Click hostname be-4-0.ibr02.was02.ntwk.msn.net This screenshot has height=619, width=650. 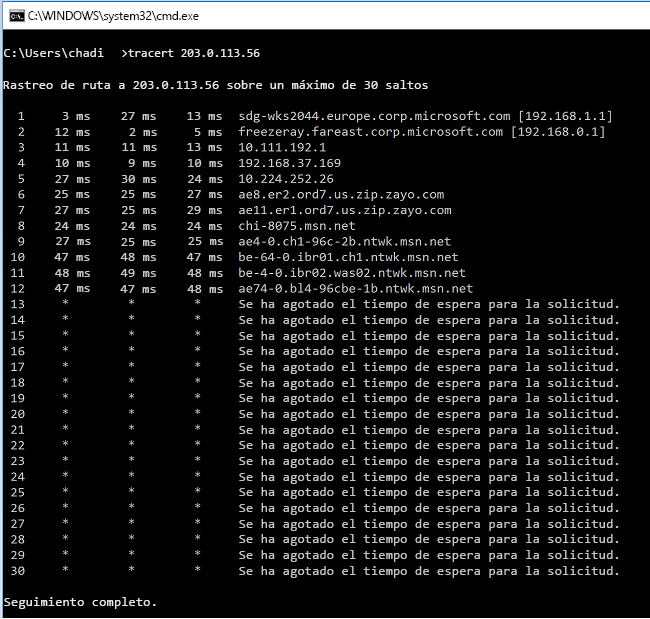[x=352, y=273]
